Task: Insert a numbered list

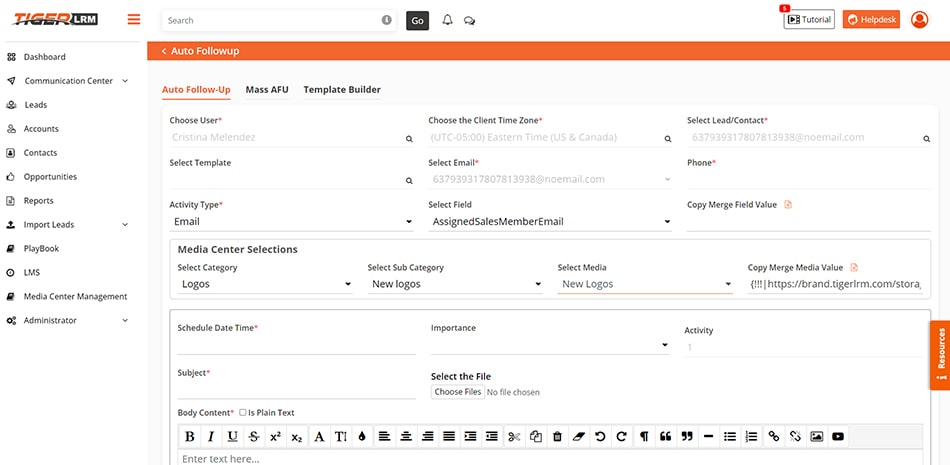Action: (751, 436)
